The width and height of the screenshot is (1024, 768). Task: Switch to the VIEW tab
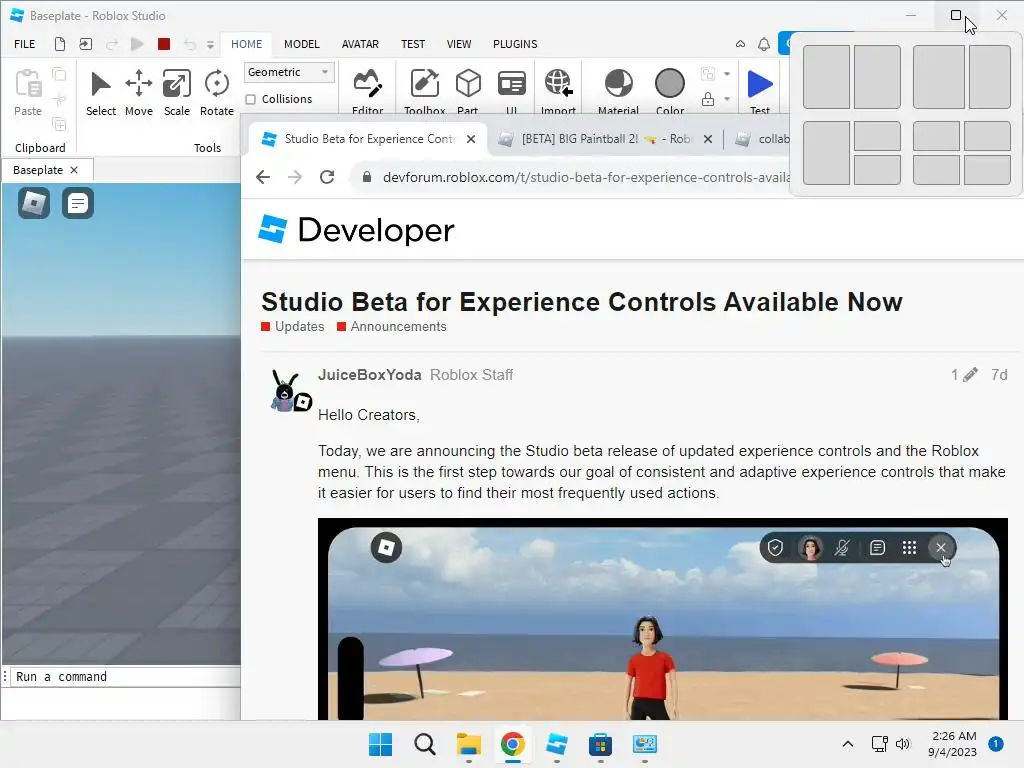[458, 44]
